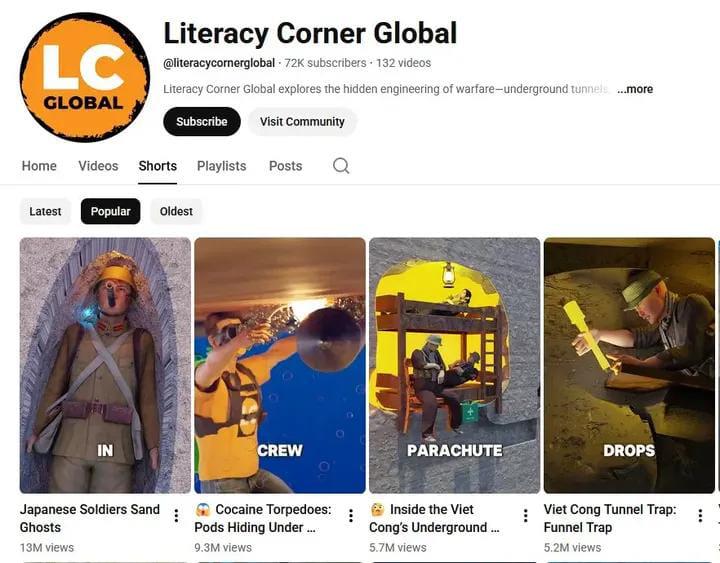720x563 pixels.
Task: Open options menu for Japanese Soldiers Sand Ghosts
Action: [176, 516]
